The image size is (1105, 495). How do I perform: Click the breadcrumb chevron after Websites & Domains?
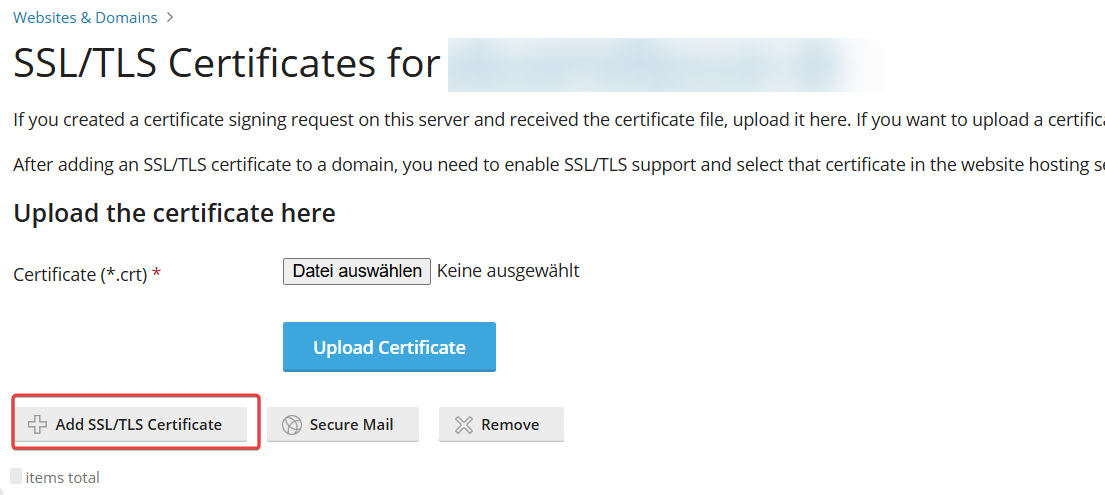pos(170,18)
